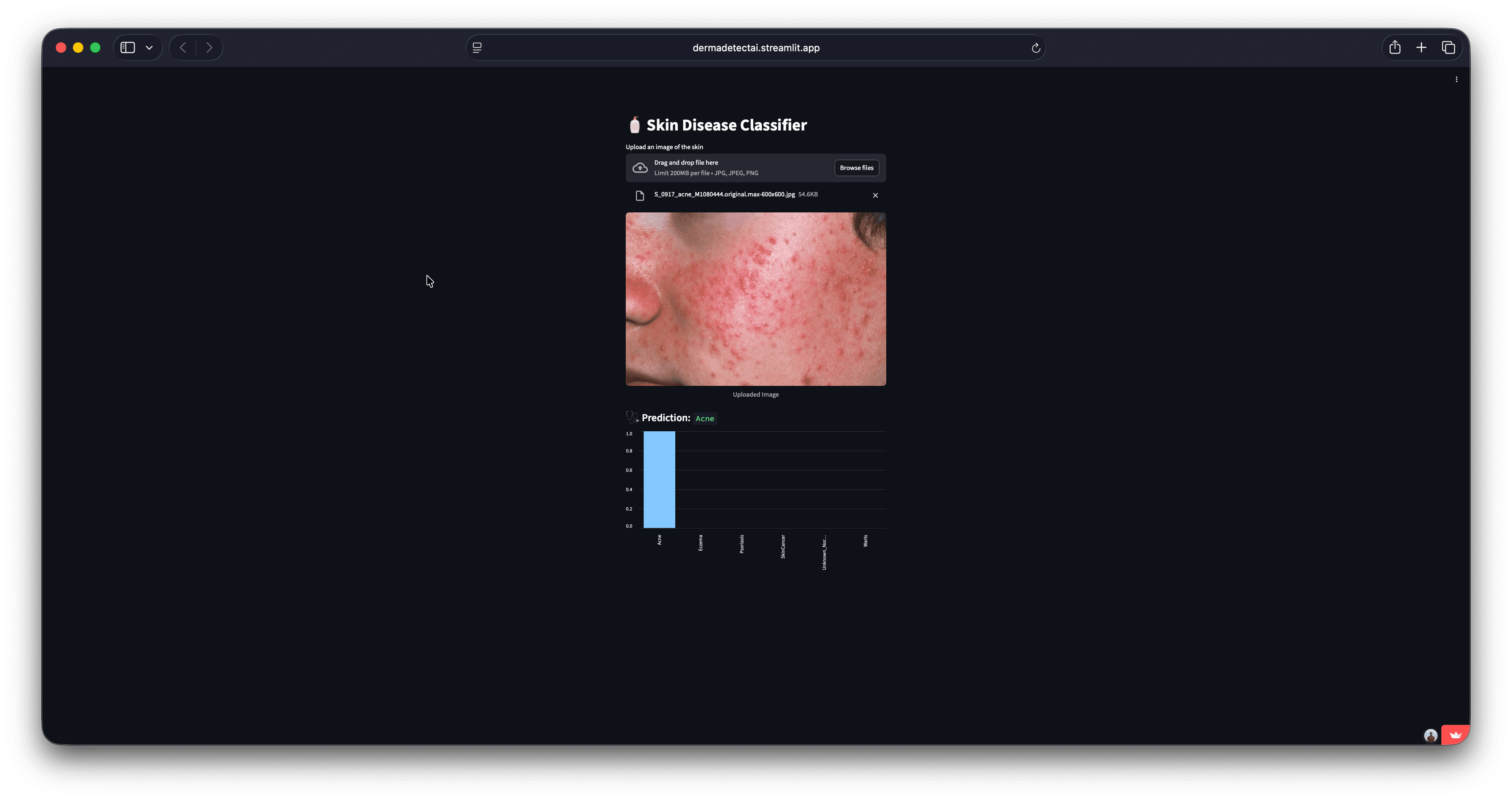Click the Streamlit crown badge icon
The image size is (1512, 800).
tap(1455, 735)
